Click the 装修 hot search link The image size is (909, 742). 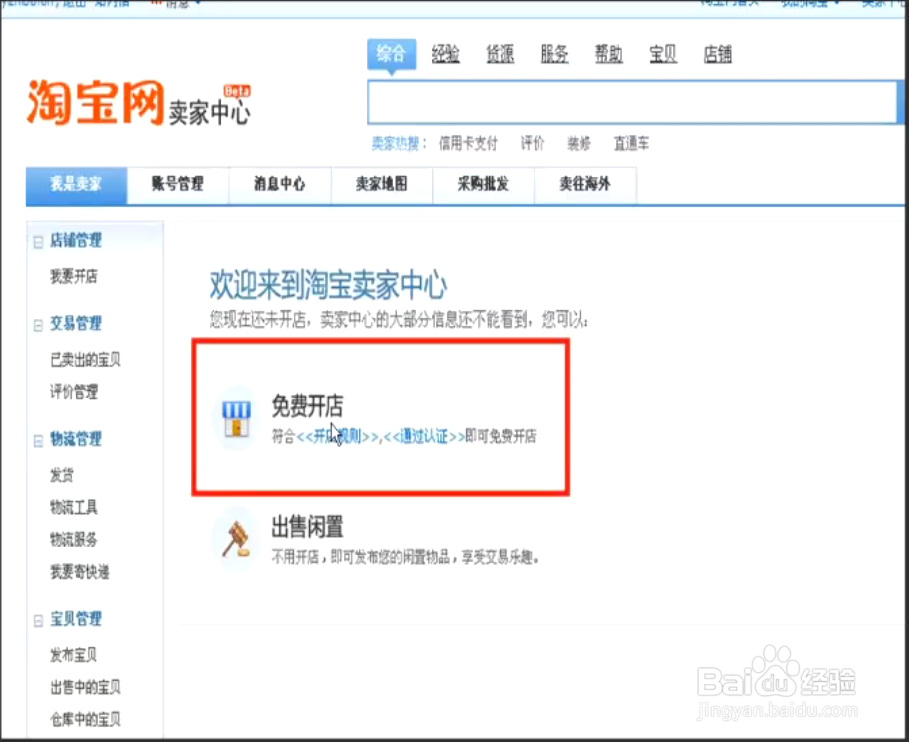[579, 143]
